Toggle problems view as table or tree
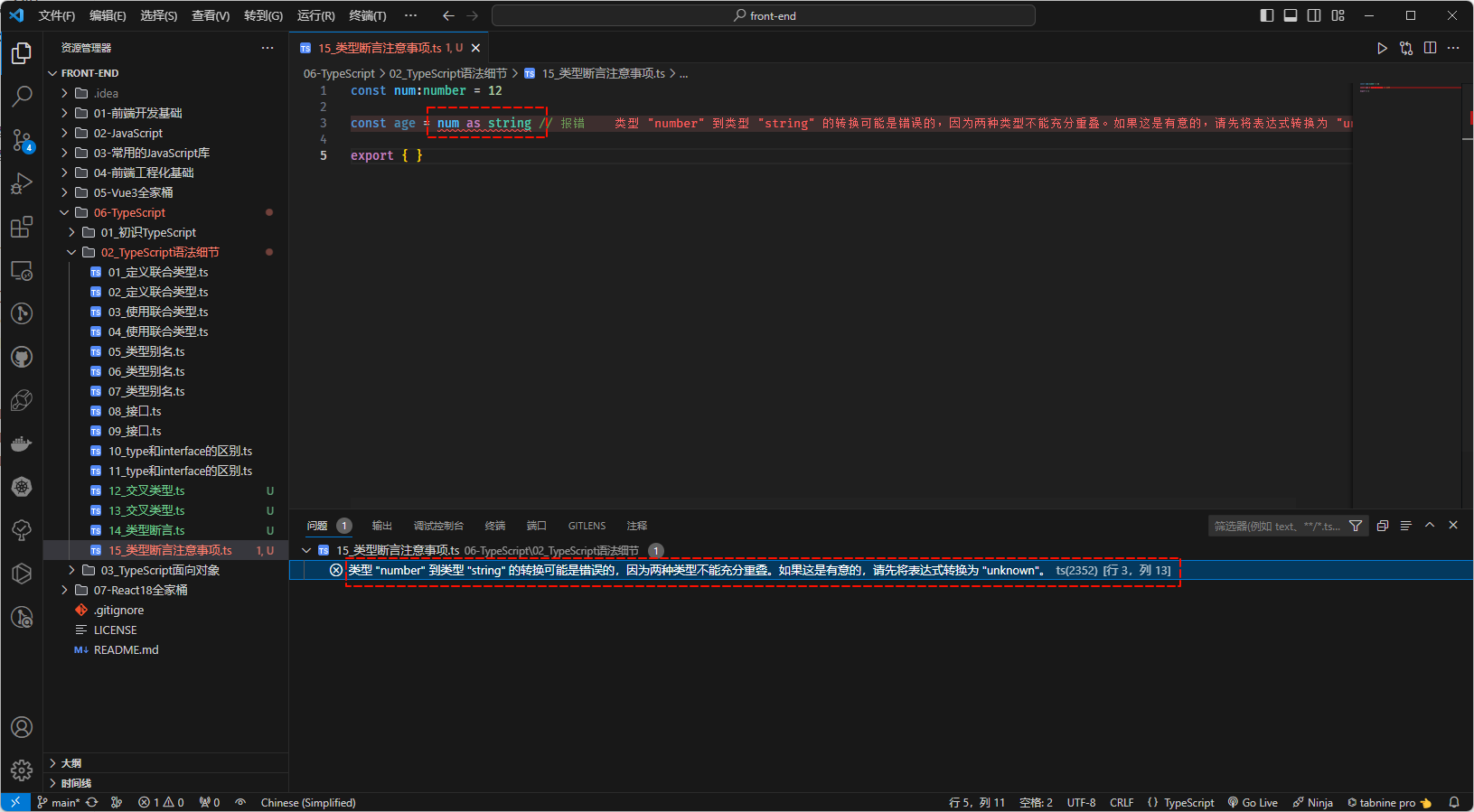This screenshot has height=812, width=1474. [1405, 526]
